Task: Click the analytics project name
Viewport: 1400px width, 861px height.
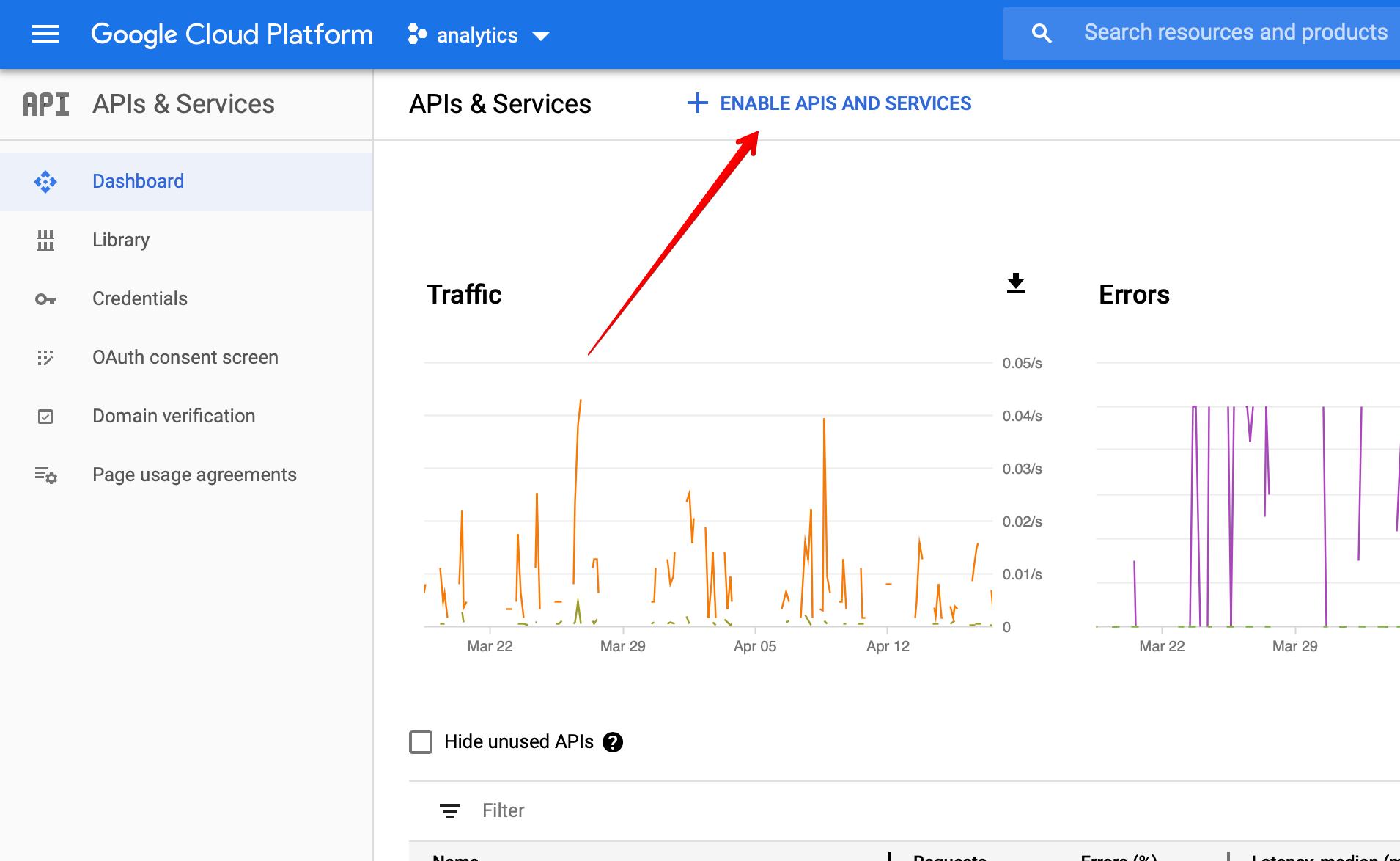Action: [477, 35]
